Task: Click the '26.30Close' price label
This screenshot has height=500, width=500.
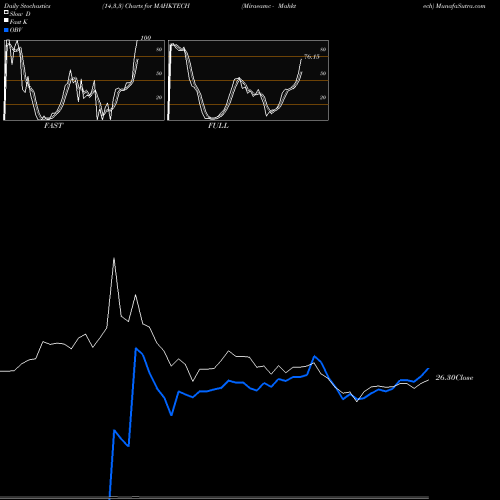Action: (454, 378)
